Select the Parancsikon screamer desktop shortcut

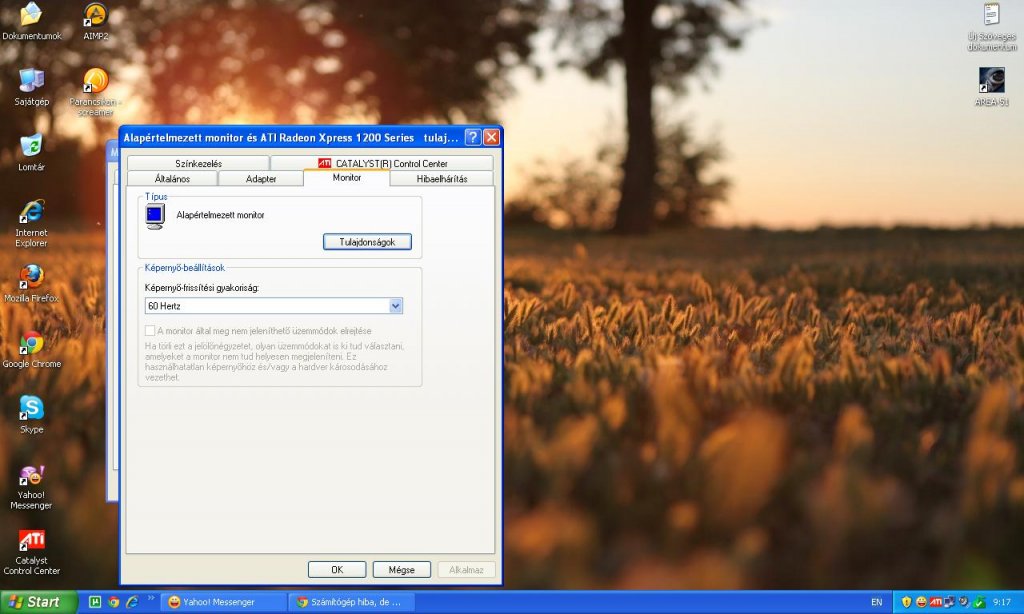[95, 92]
